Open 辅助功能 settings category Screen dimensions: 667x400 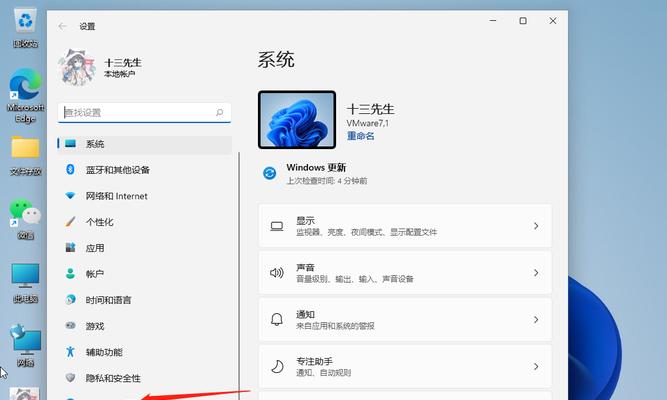click(145, 352)
